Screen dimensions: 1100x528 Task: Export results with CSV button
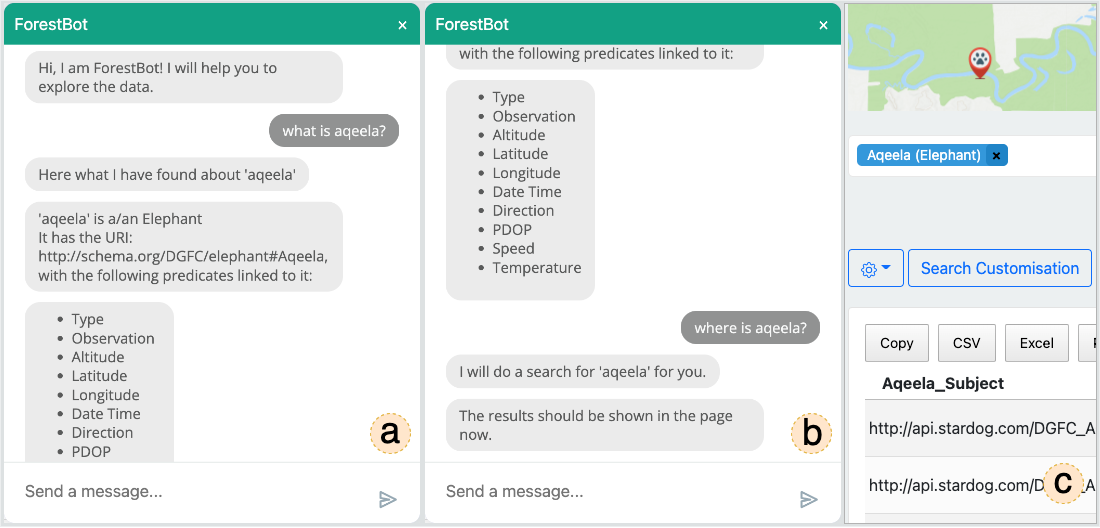[967, 343]
